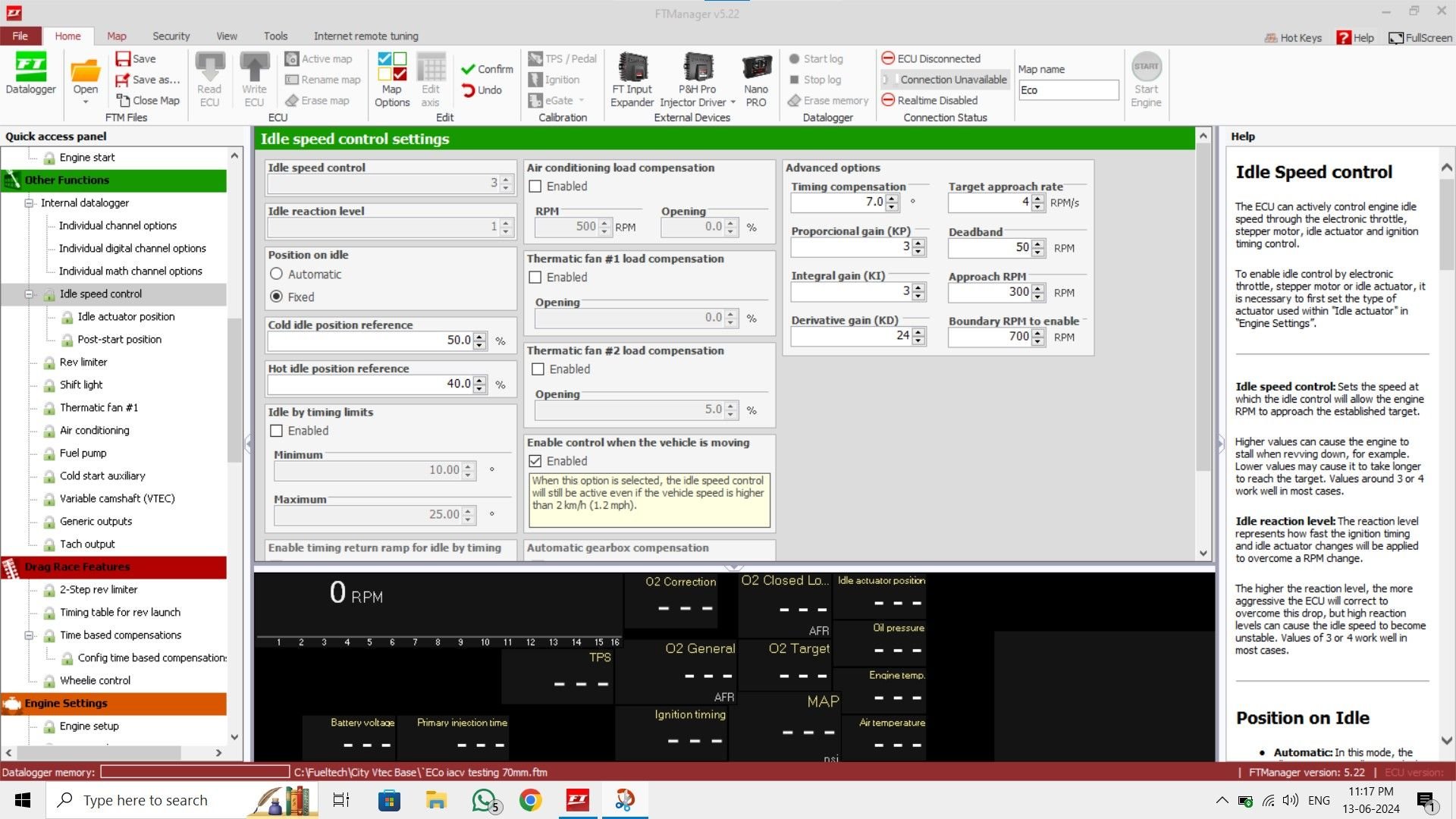This screenshot has height=819, width=1456.
Task: Open FT Input Expander device
Action: pyautogui.click(x=632, y=68)
